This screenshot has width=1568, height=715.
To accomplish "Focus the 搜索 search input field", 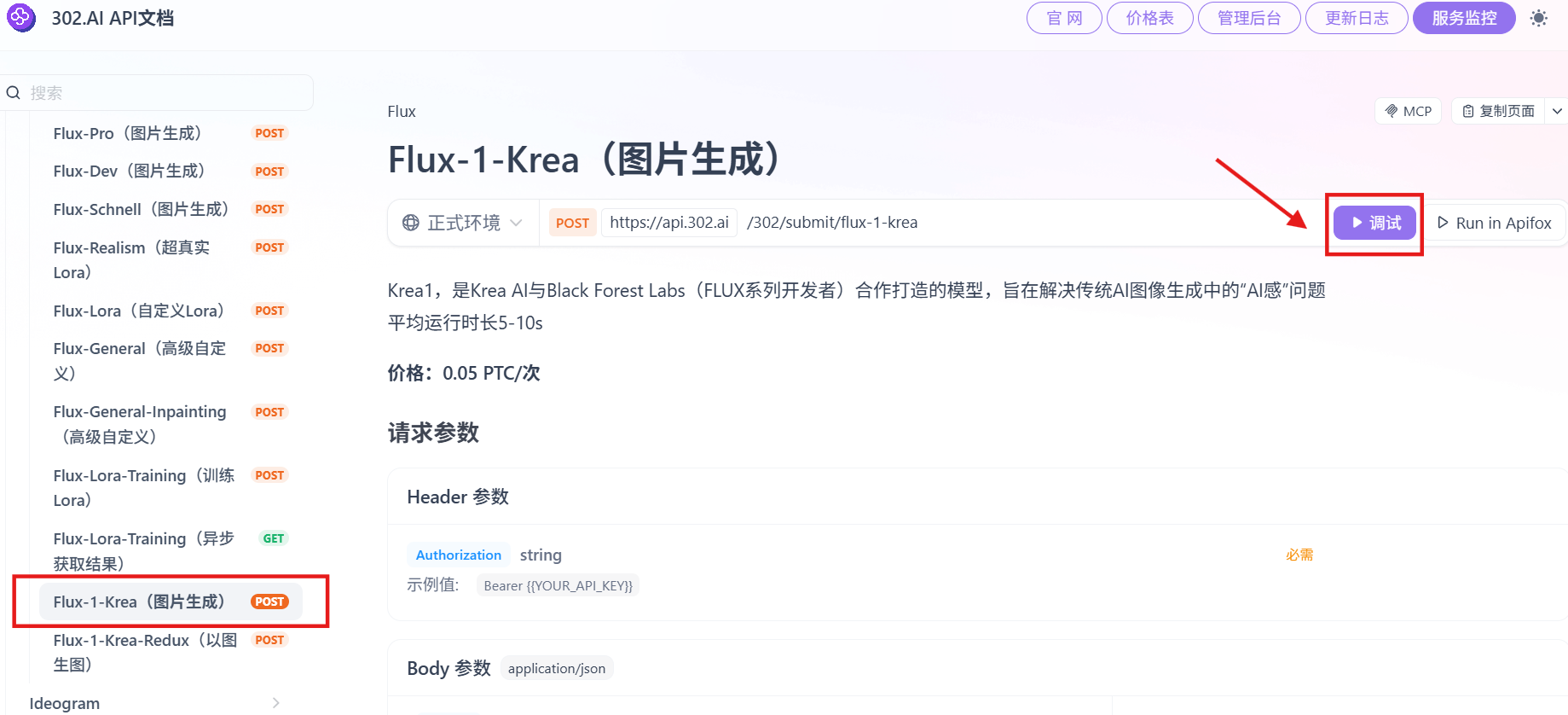I will pos(158,92).
